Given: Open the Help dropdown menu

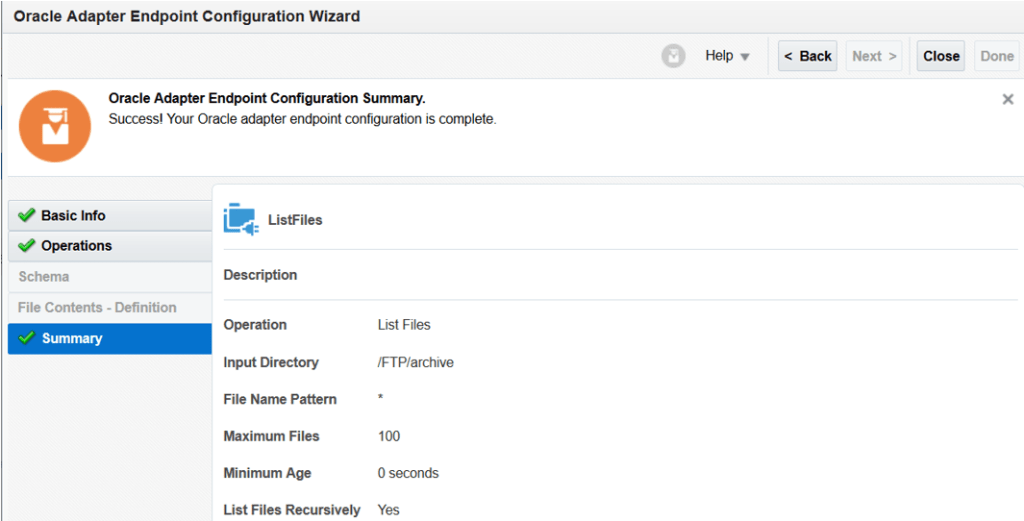Looking at the screenshot, I should coord(727,56).
